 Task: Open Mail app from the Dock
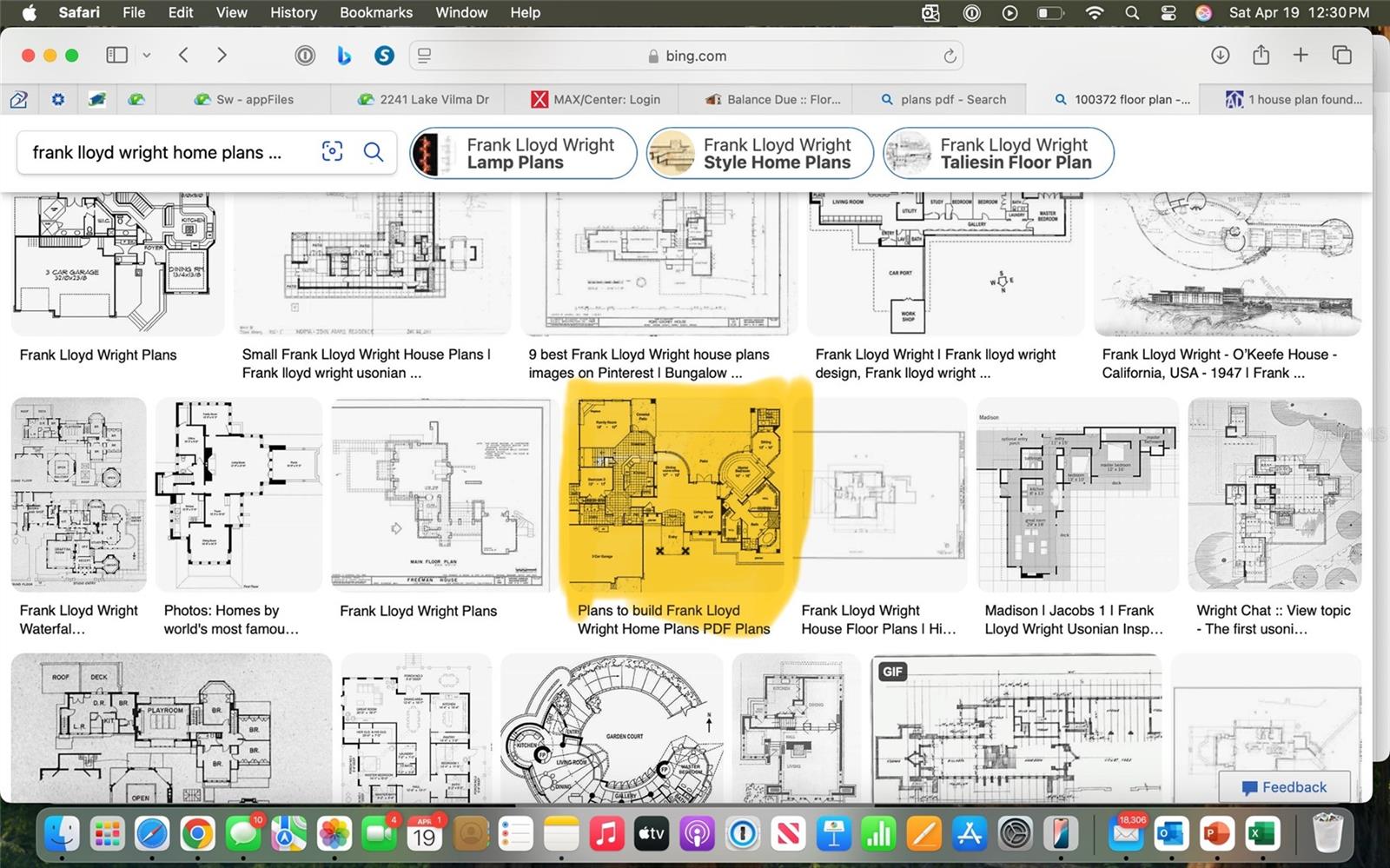coord(1126,834)
